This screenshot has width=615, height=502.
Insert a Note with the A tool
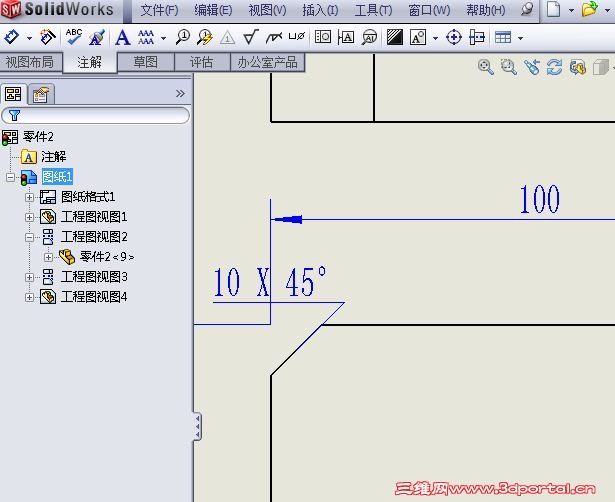click(x=122, y=38)
